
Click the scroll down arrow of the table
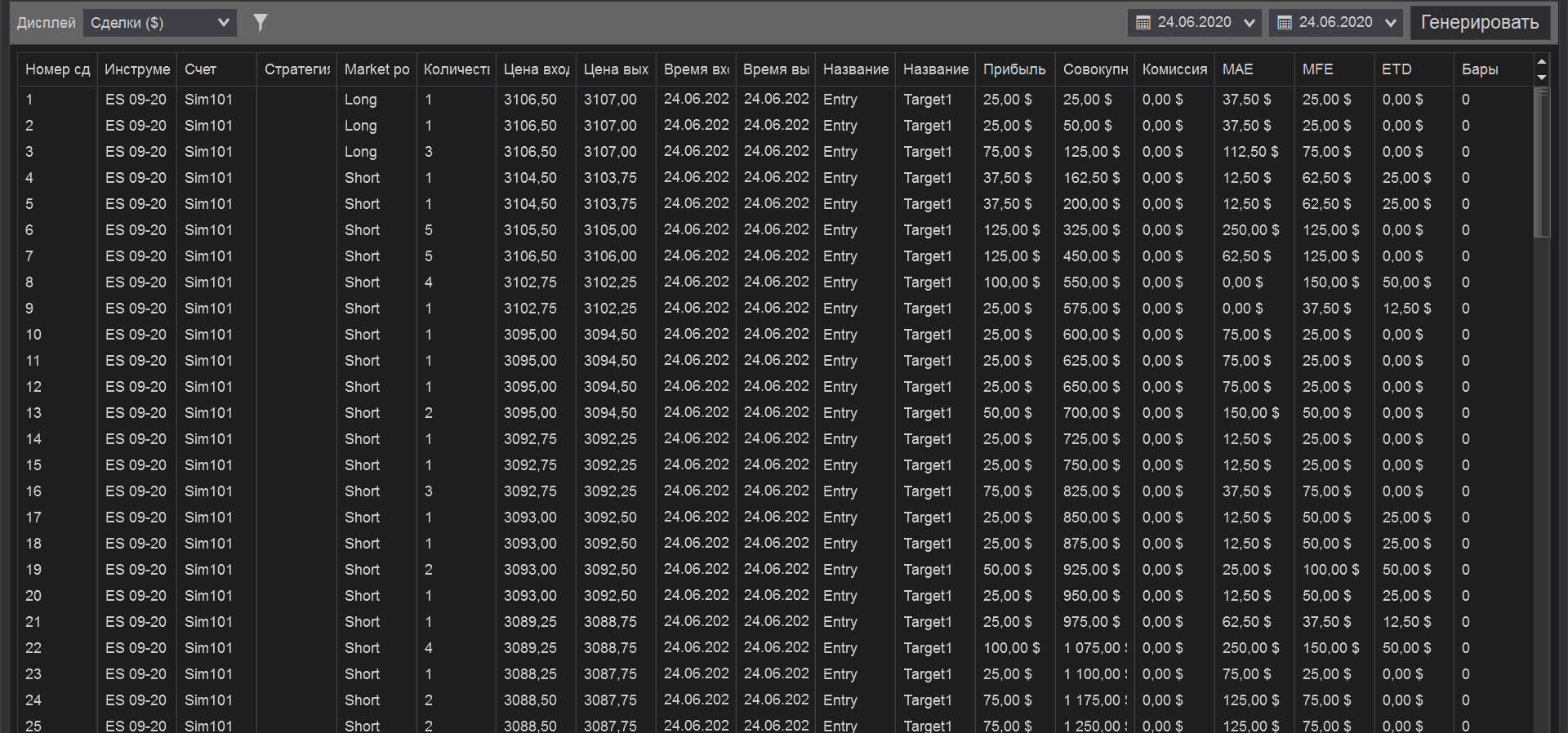click(1542, 78)
